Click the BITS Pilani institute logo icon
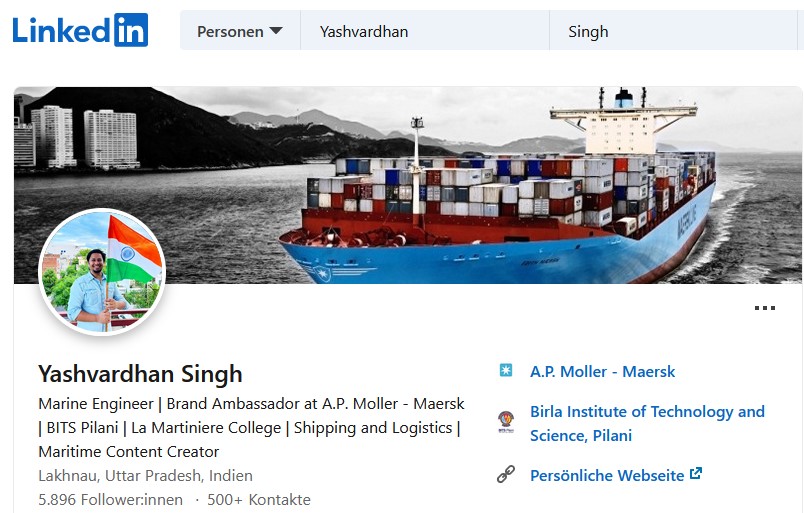 506,422
